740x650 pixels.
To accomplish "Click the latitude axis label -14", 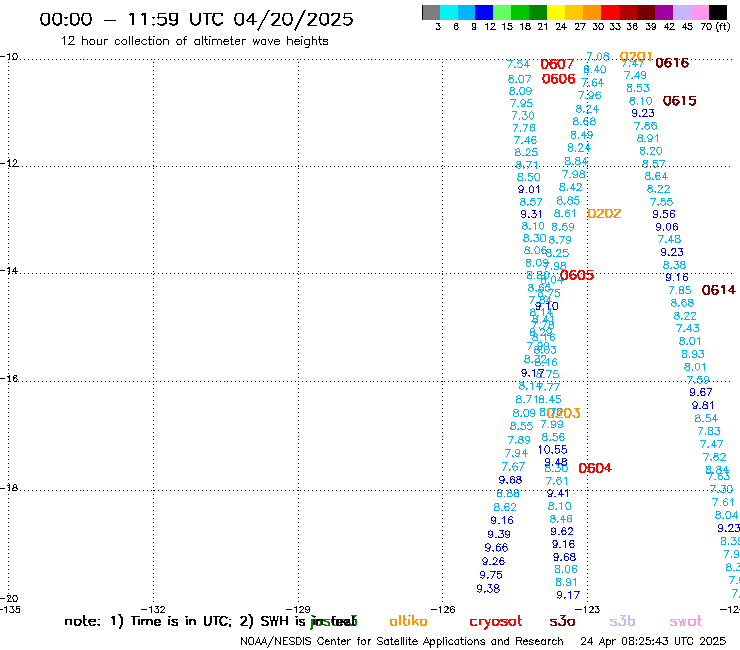I will click(9, 271).
